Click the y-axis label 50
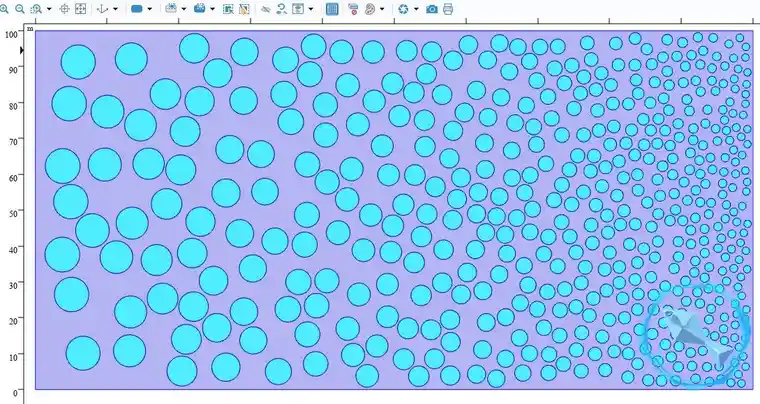Viewport: 760px width, 404px height. tap(13, 213)
